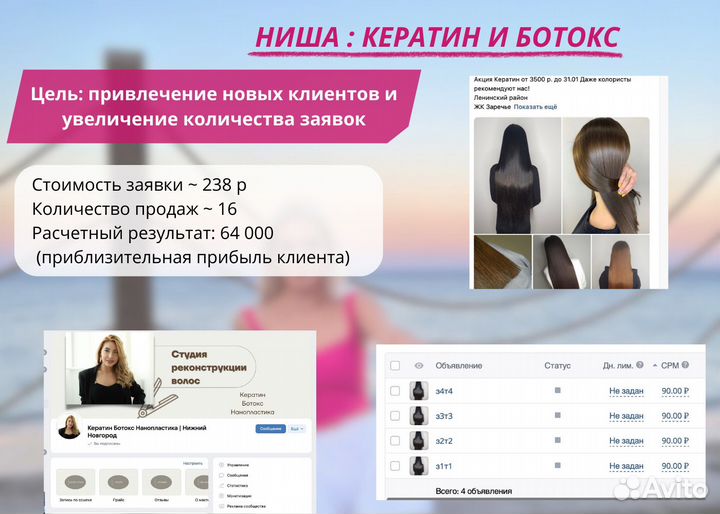Viewport: 720px width, 514px height.
Task: Click the pink goal banner starting 'Цель: привлечение'
Action: click(214, 107)
